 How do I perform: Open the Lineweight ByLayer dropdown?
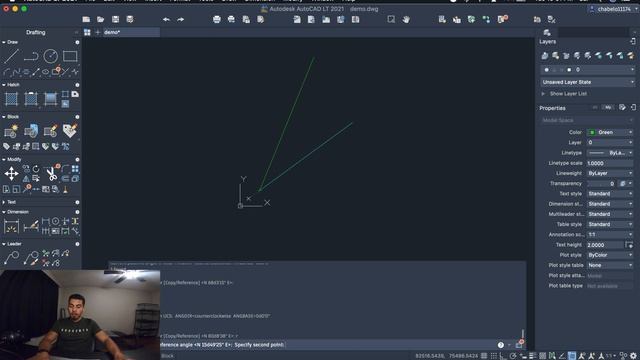click(x=610, y=173)
